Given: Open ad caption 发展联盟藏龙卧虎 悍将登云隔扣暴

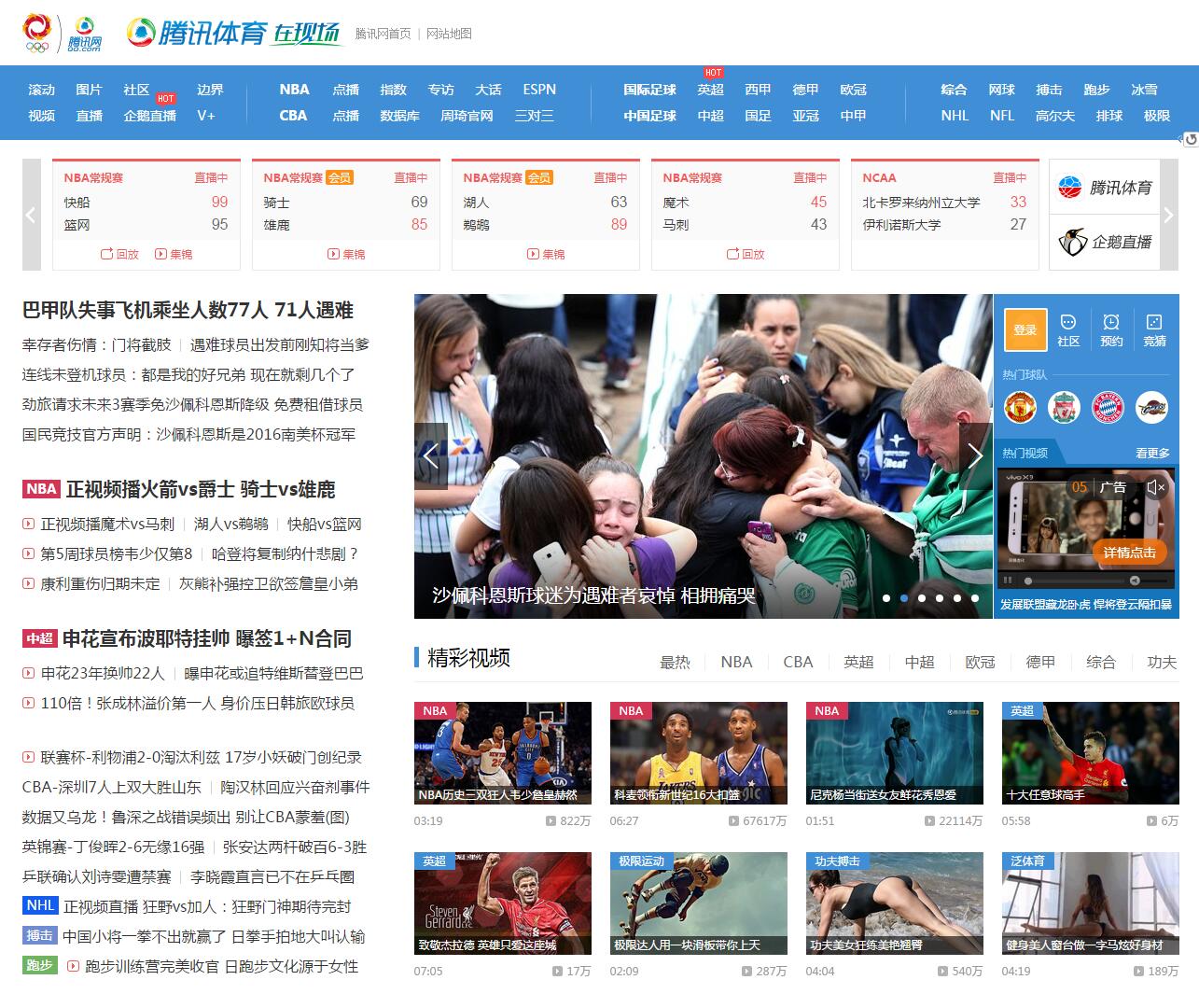Looking at the screenshot, I should tap(1086, 604).
